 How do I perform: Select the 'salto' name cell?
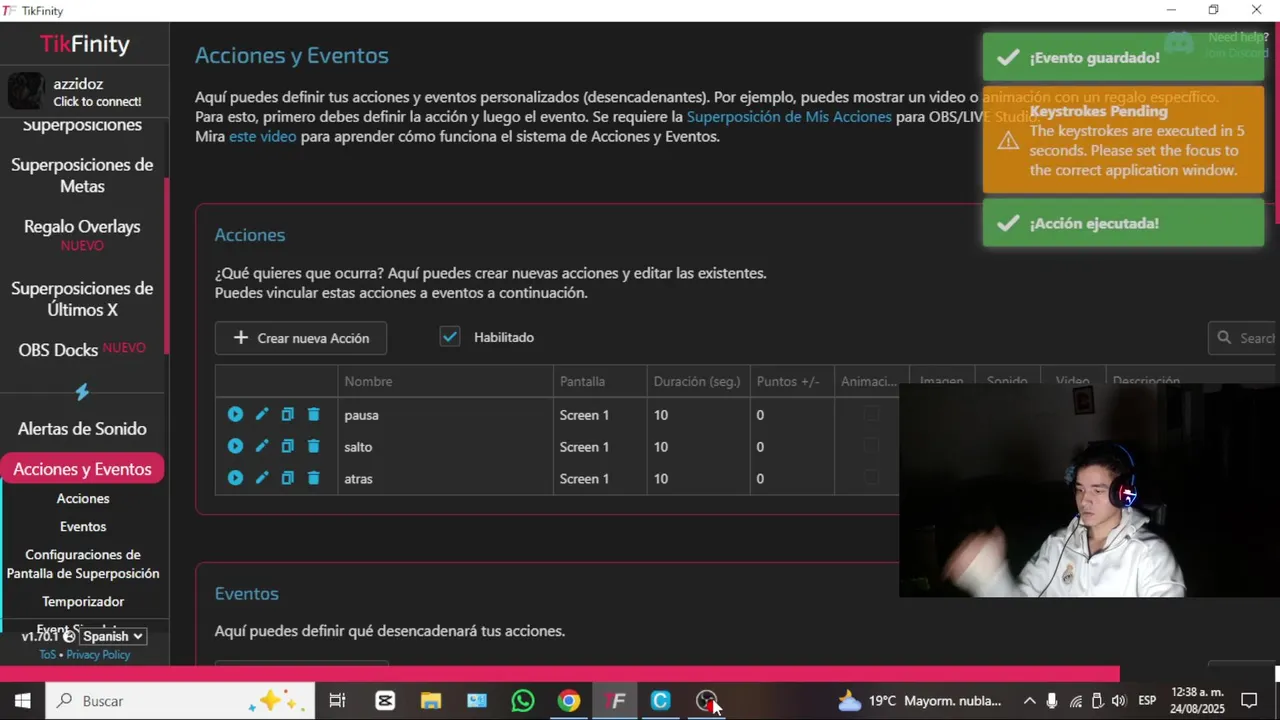(445, 446)
